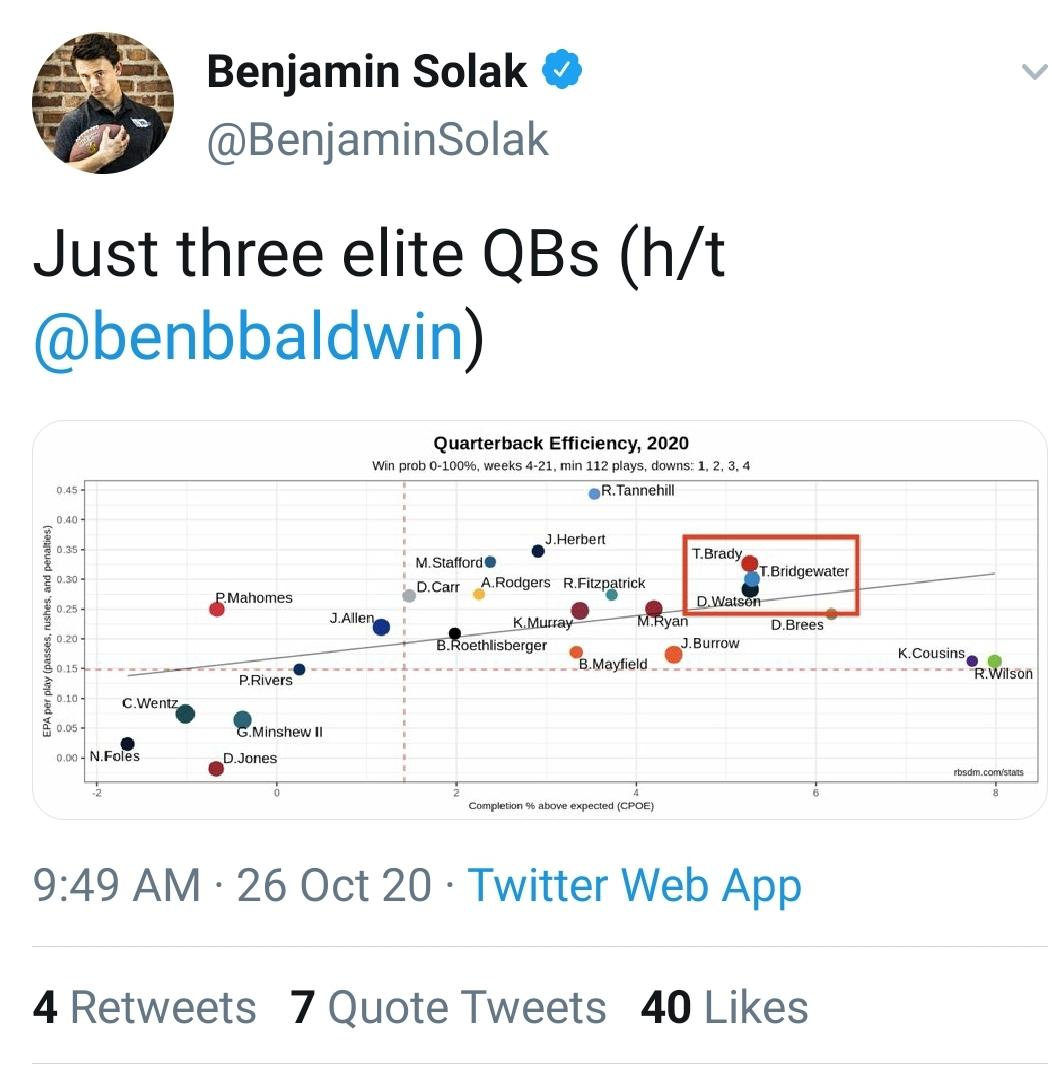This screenshot has height=1079, width=1052.
Task: Click the rbsdm.com/stats watermark text
Action: (988, 772)
